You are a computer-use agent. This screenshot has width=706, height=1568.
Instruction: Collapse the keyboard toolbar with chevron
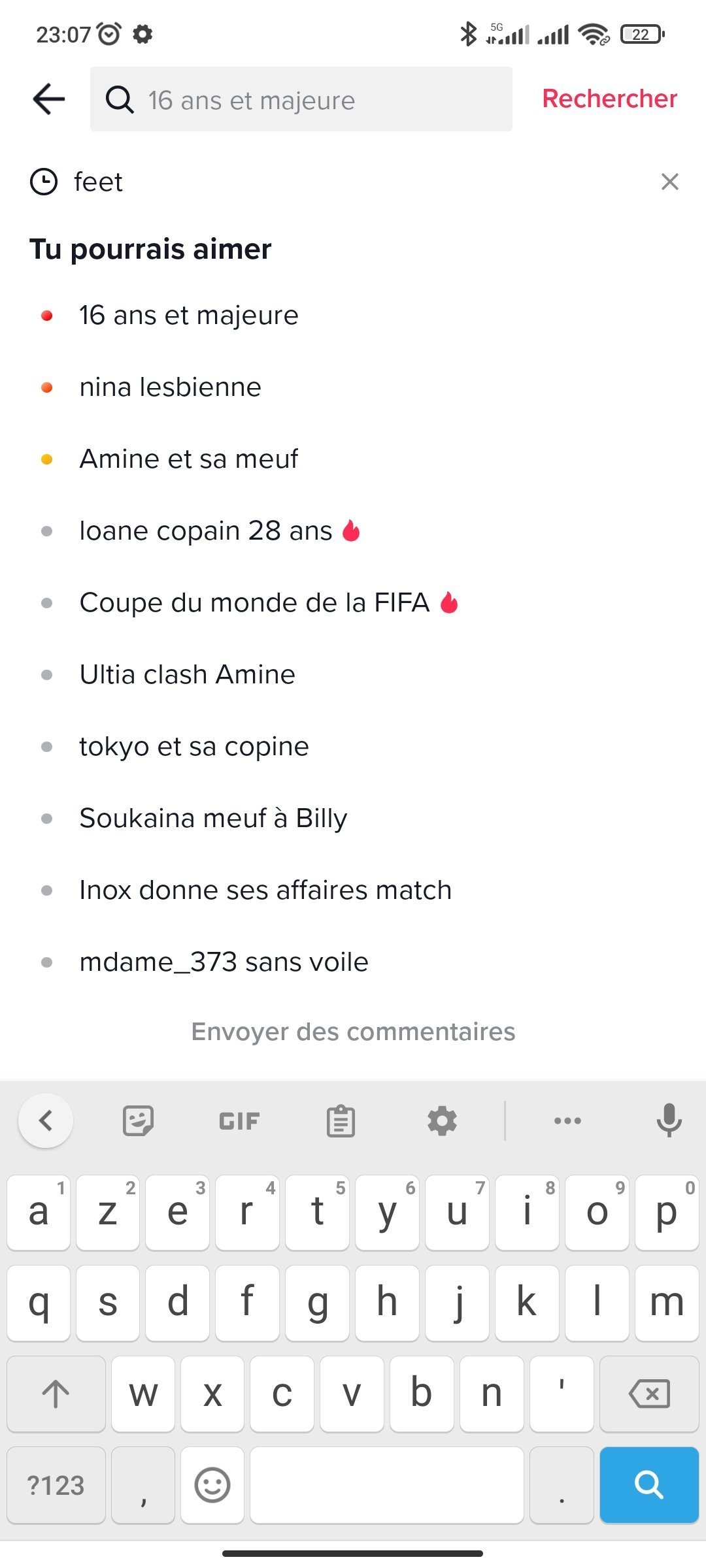(x=46, y=1121)
